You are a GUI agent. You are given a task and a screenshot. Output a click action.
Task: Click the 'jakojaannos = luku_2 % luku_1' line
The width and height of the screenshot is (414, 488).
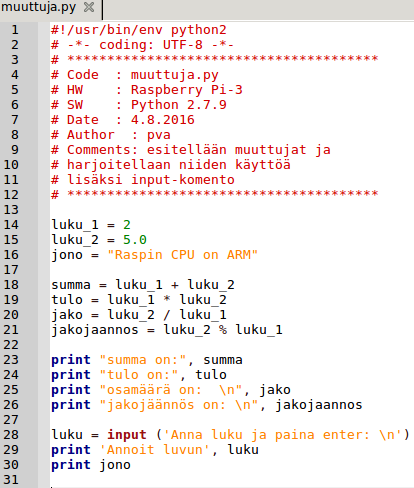point(167,330)
